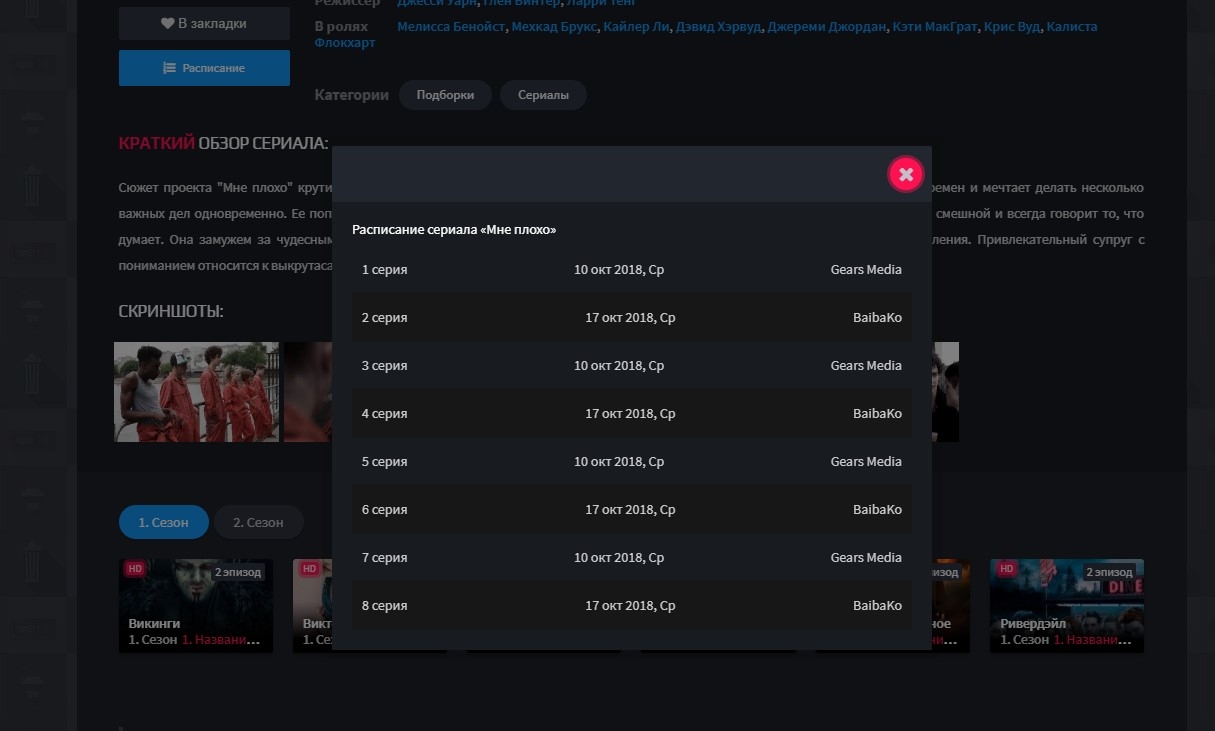Switch to the 1. Сезон tab

point(164,522)
